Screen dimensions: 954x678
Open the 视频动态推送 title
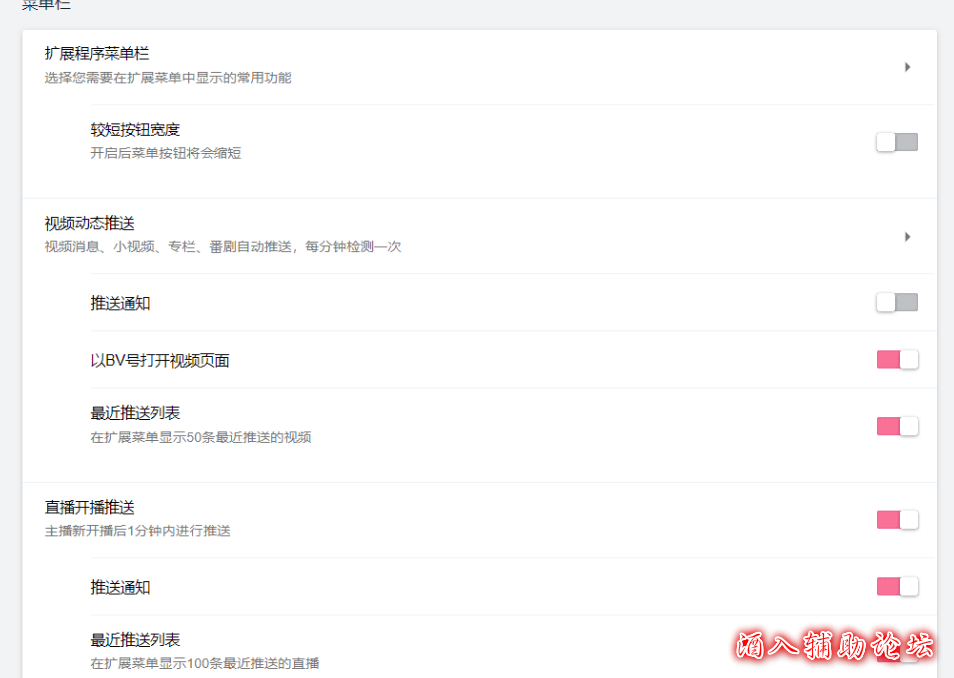(89, 223)
